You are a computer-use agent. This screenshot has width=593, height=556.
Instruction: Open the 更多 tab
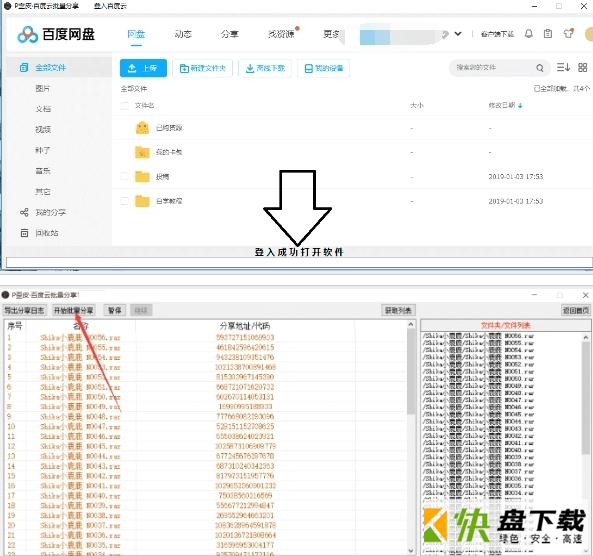(332, 34)
